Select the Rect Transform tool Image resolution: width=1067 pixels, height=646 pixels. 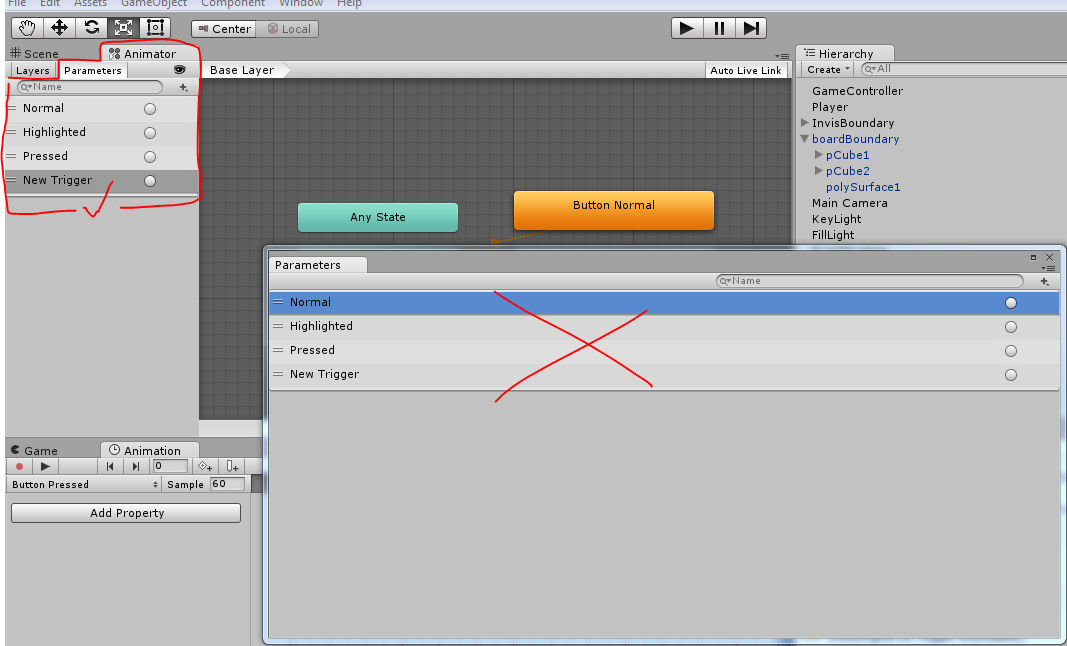[155, 28]
